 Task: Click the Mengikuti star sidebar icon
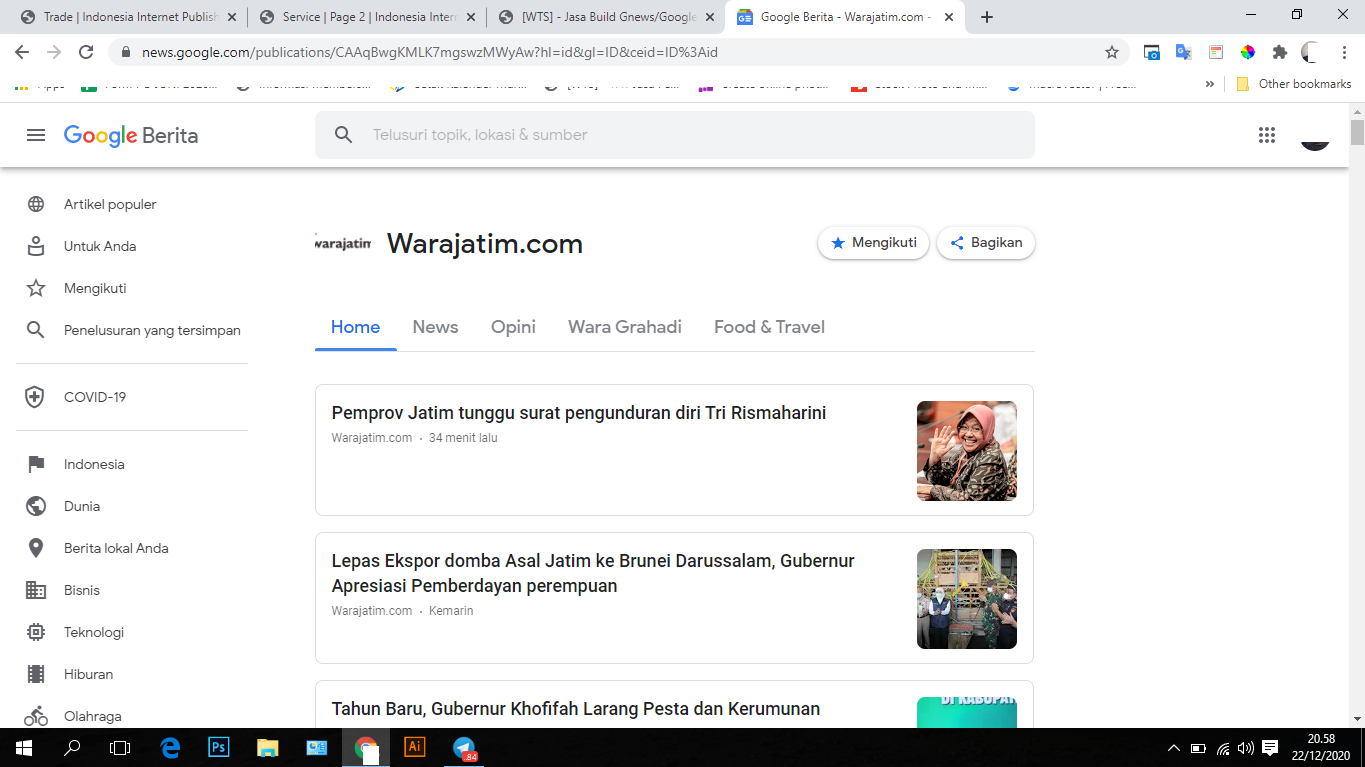tap(36, 288)
